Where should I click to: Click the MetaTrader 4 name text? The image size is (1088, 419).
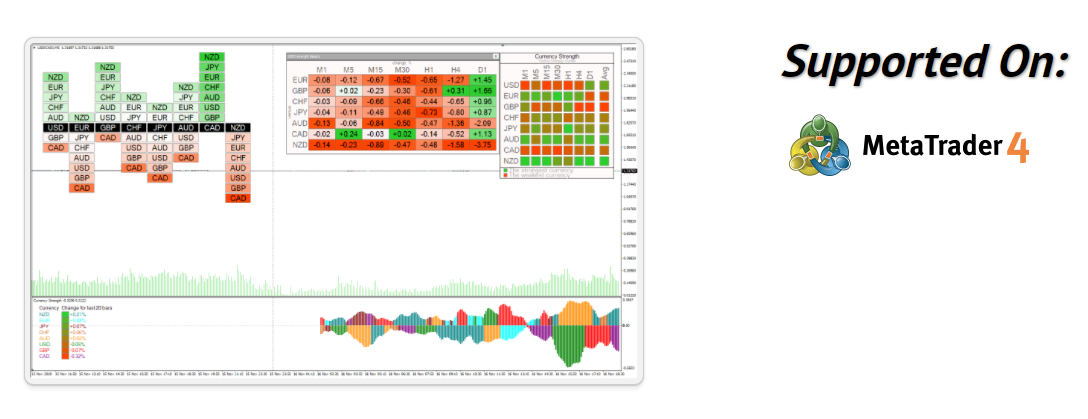pos(945,148)
